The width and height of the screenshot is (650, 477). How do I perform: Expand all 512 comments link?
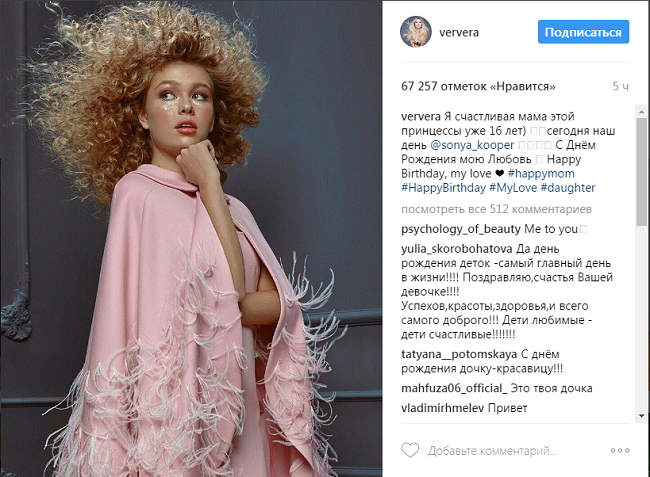(x=496, y=209)
